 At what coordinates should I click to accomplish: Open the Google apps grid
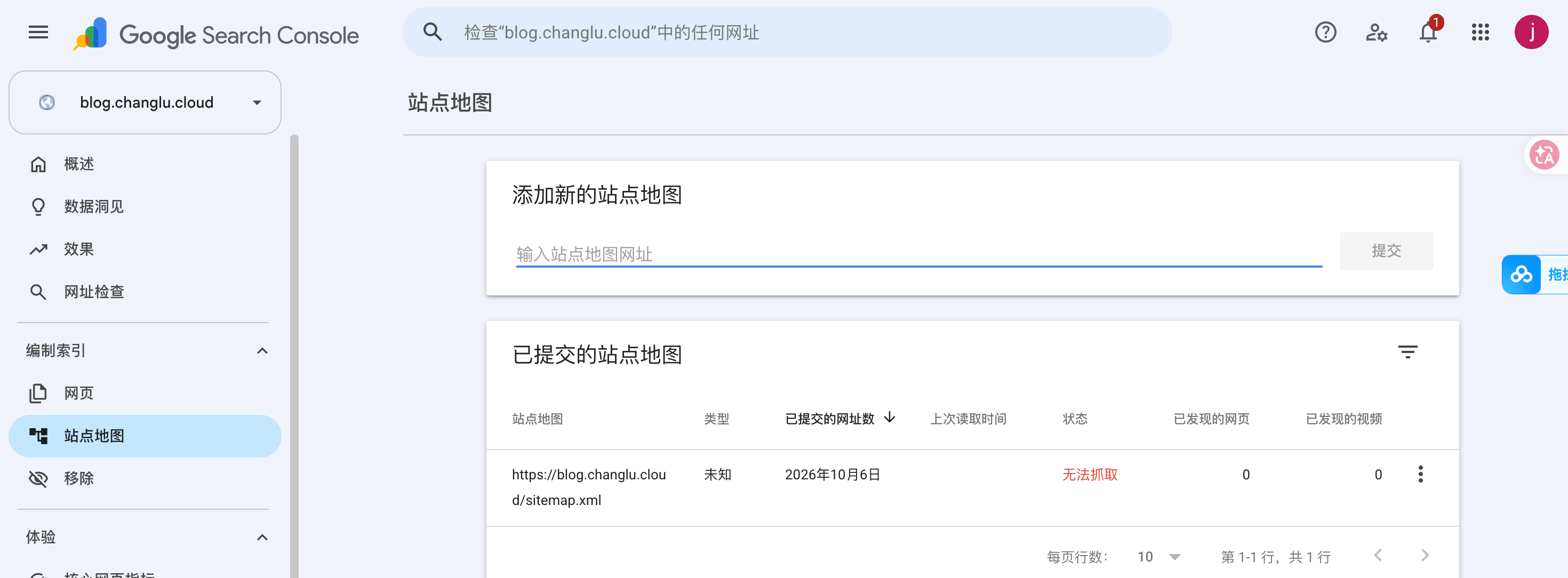(x=1481, y=32)
